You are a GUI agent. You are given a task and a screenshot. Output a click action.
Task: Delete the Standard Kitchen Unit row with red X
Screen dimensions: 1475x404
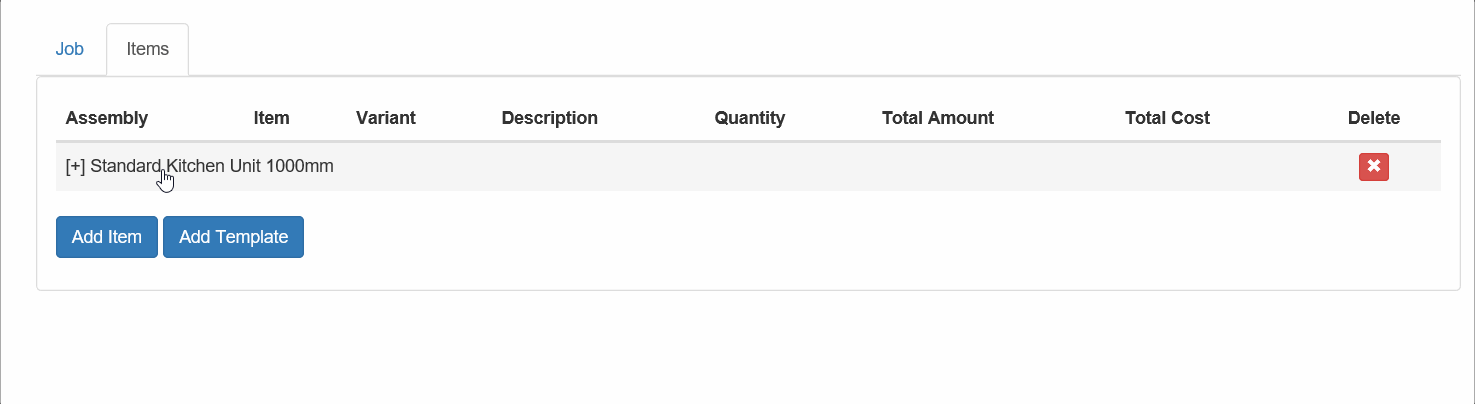(1373, 167)
